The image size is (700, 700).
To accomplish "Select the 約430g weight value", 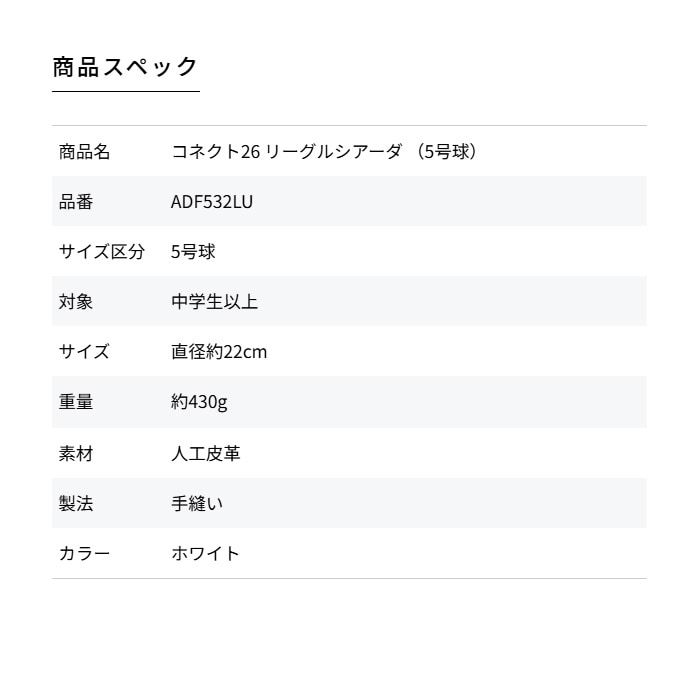I will click(x=199, y=402).
